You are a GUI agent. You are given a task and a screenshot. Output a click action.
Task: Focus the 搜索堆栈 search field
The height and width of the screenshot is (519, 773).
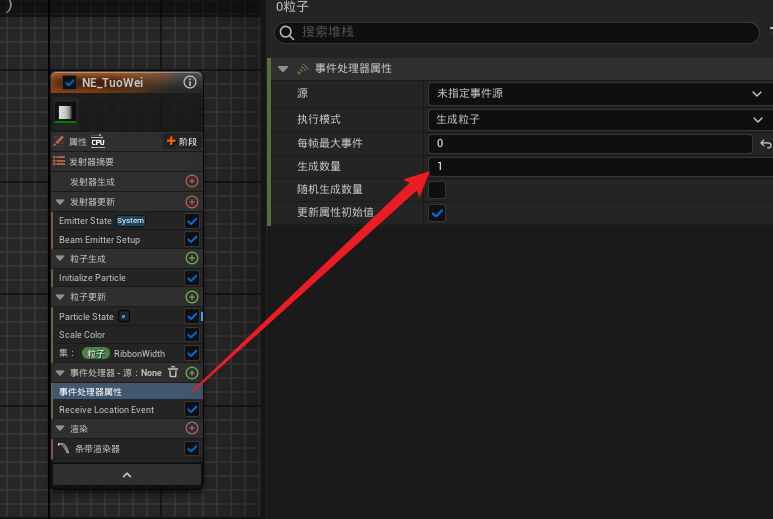[x=517, y=33]
